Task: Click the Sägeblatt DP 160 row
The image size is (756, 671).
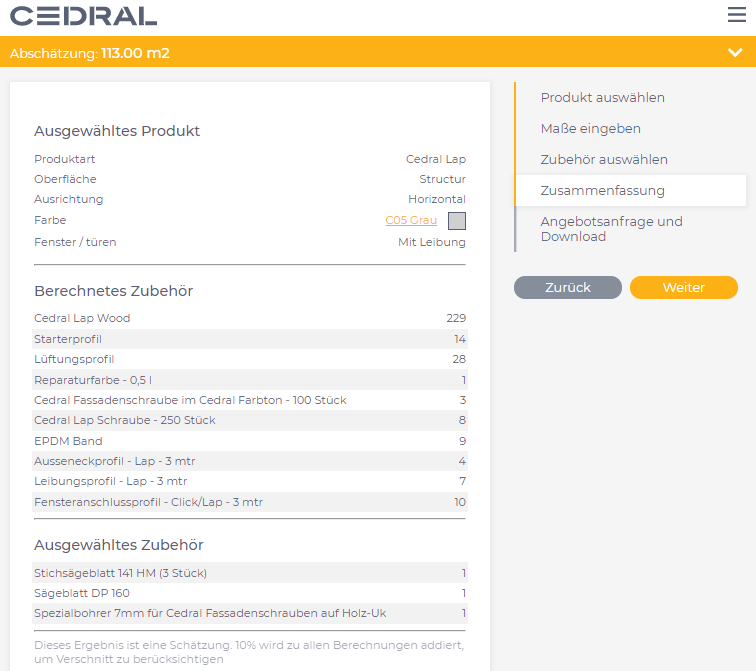Action: pyautogui.click(x=249, y=593)
